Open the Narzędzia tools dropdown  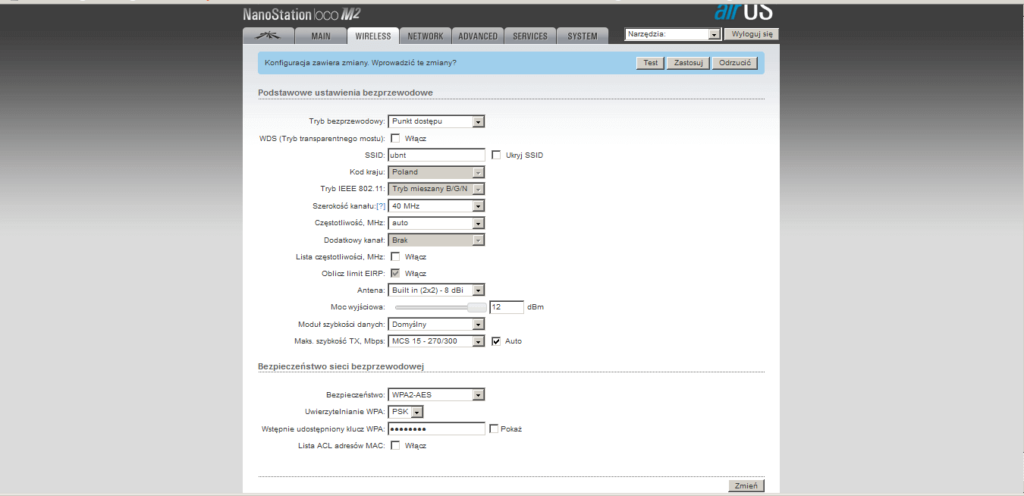pos(671,34)
